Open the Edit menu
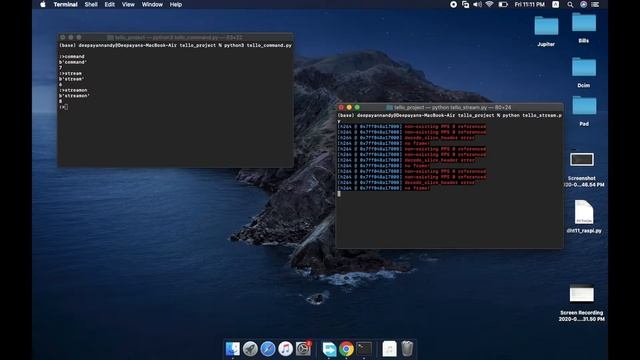The width and height of the screenshot is (640, 360). pyautogui.click(x=109, y=4)
